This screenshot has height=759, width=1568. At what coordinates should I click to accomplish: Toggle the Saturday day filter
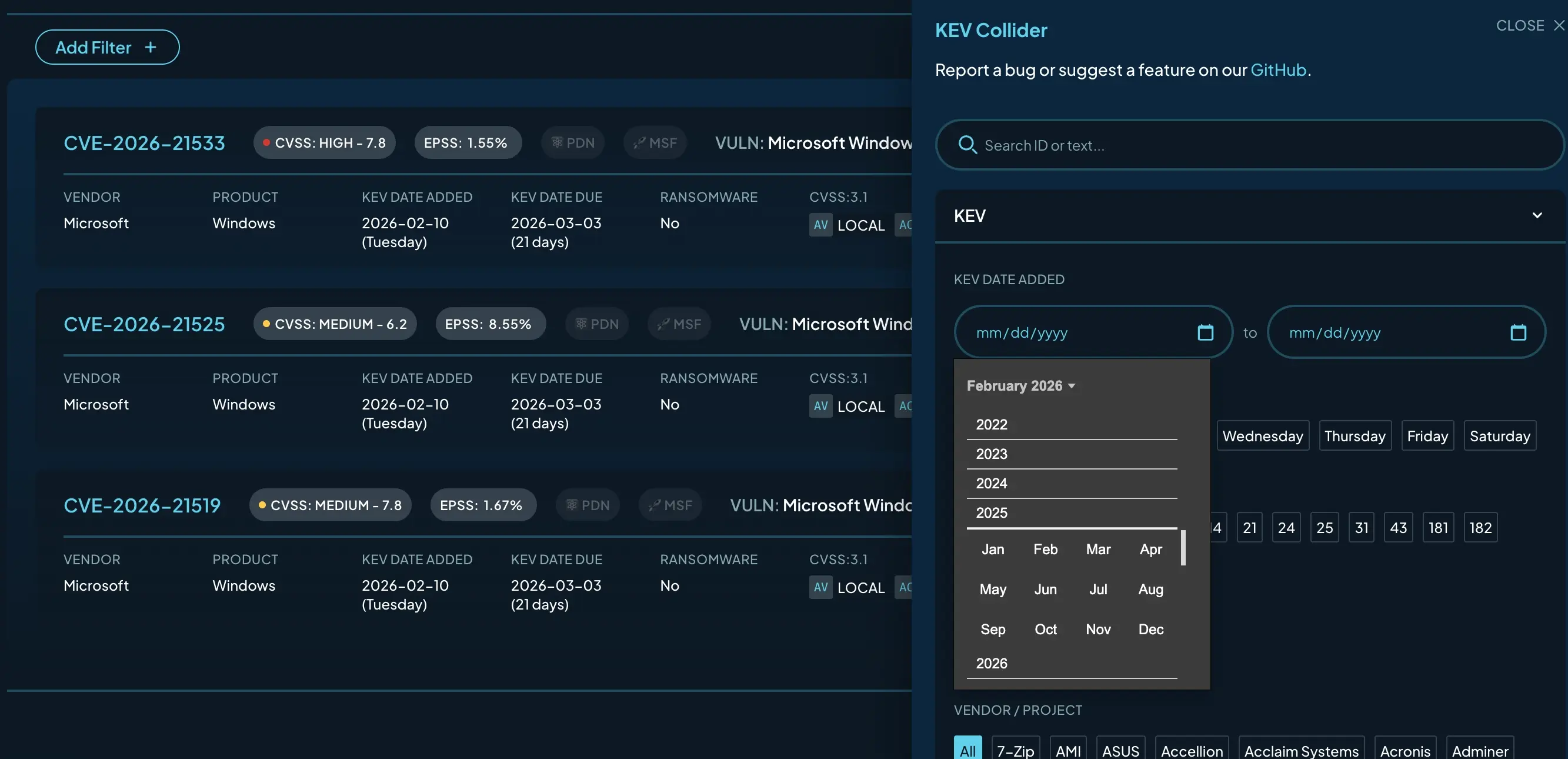click(1499, 435)
